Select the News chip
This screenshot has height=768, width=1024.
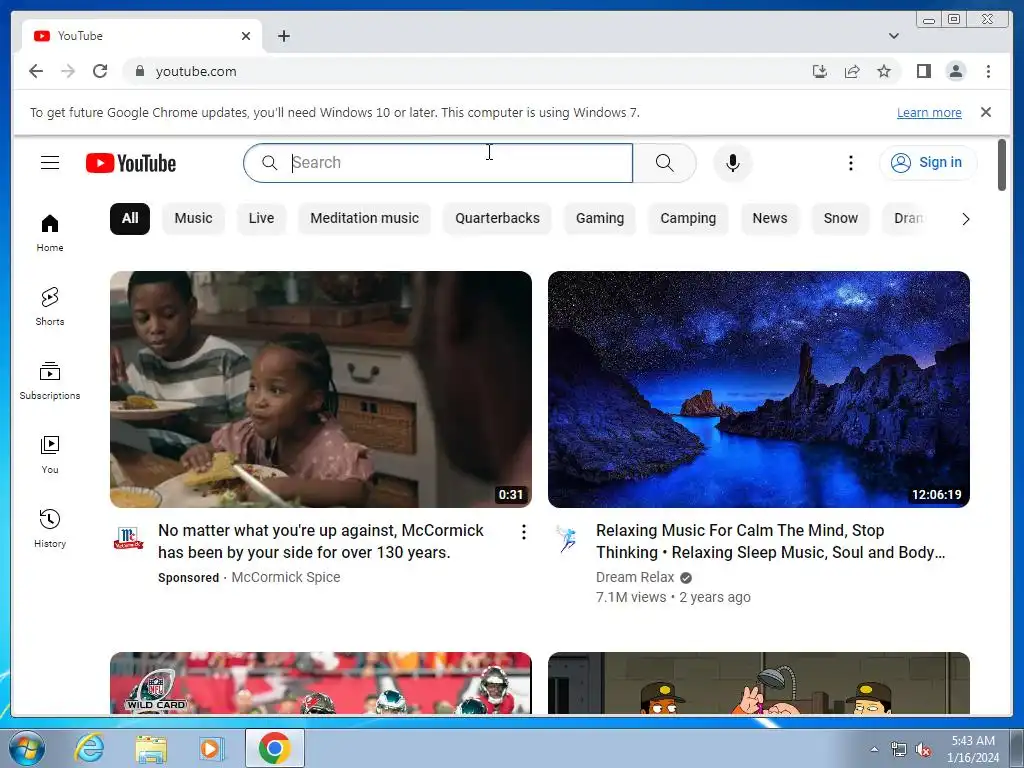click(x=769, y=219)
